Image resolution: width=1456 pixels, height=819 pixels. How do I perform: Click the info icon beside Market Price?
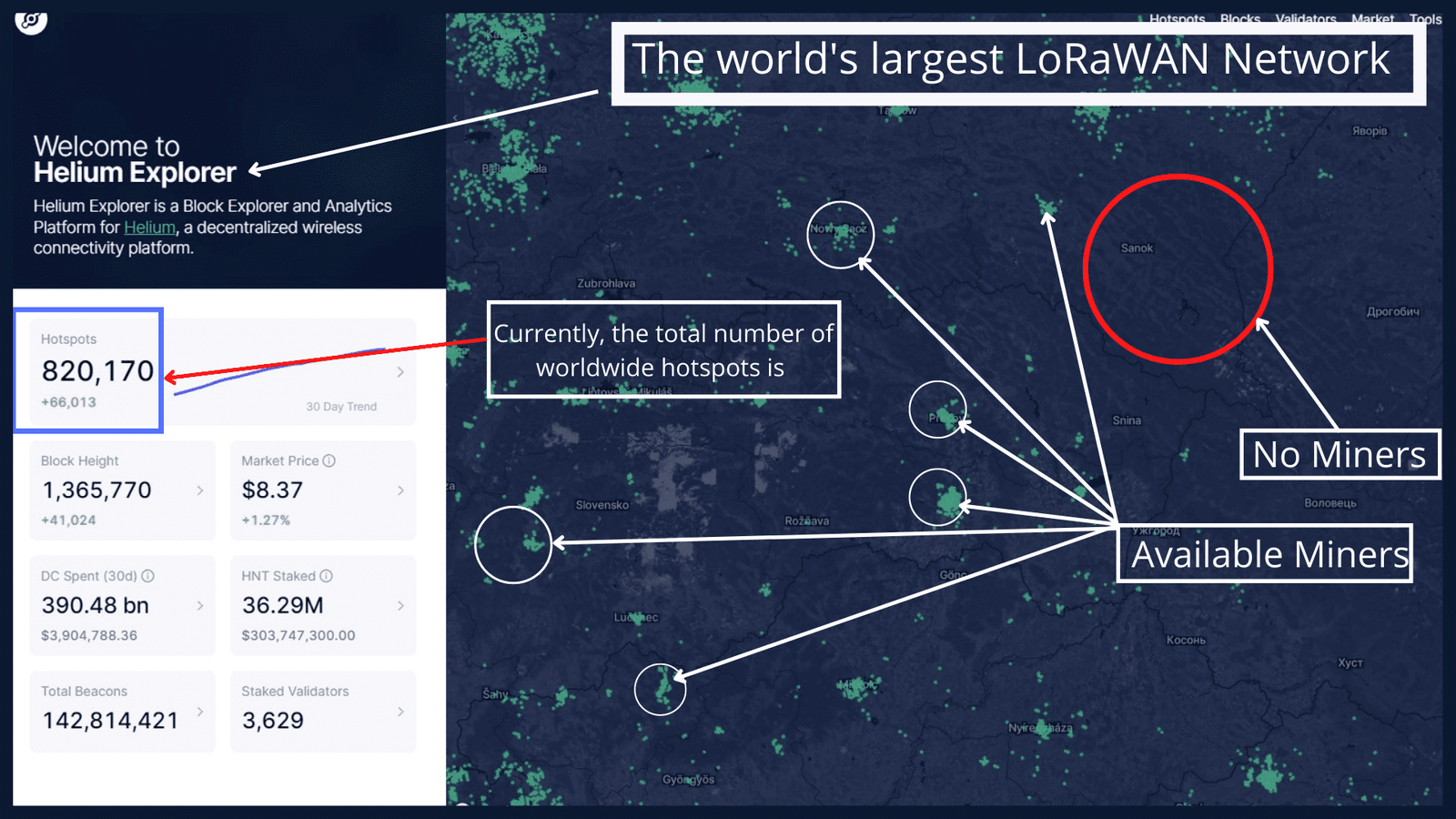[x=329, y=461]
